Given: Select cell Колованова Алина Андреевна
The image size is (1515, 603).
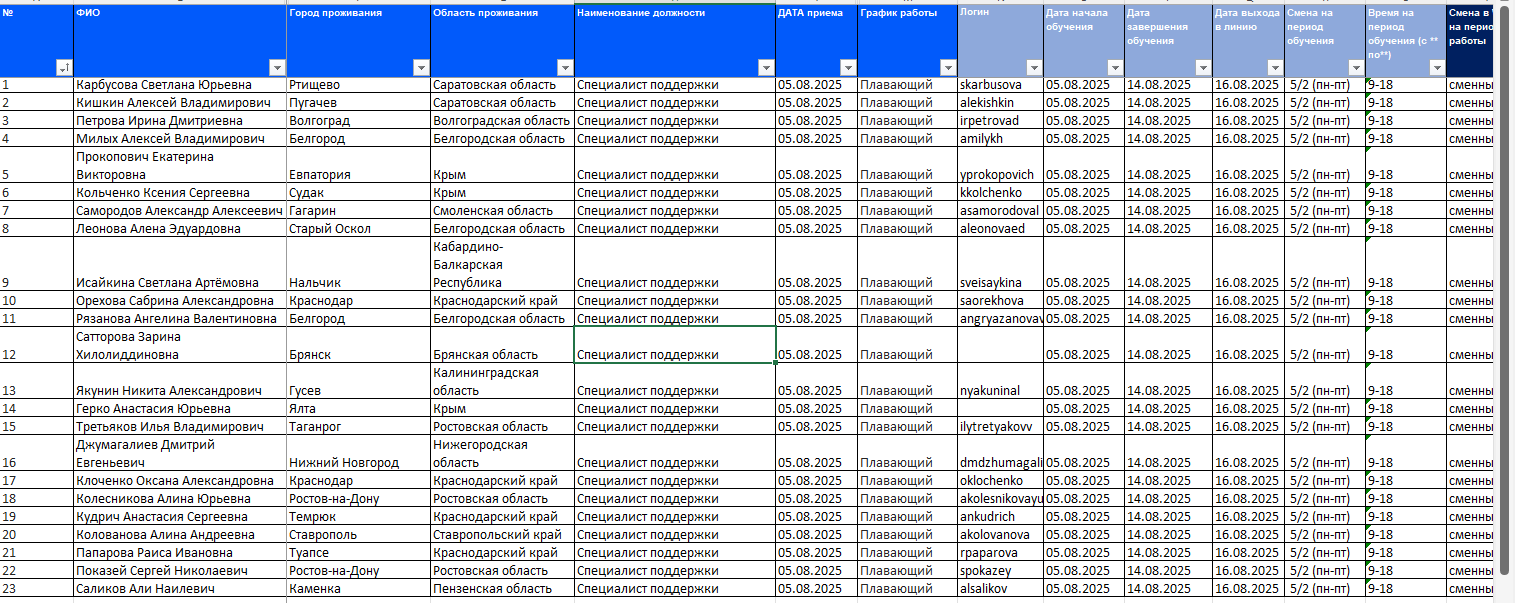Looking at the screenshot, I should tap(180, 535).
